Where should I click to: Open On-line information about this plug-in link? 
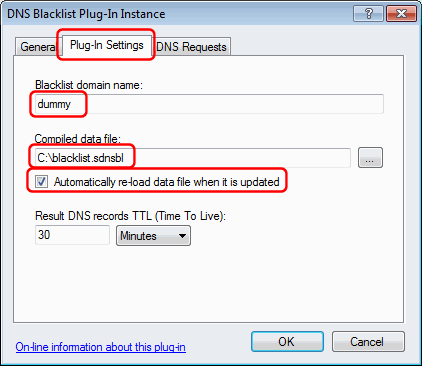[x=101, y=347]
